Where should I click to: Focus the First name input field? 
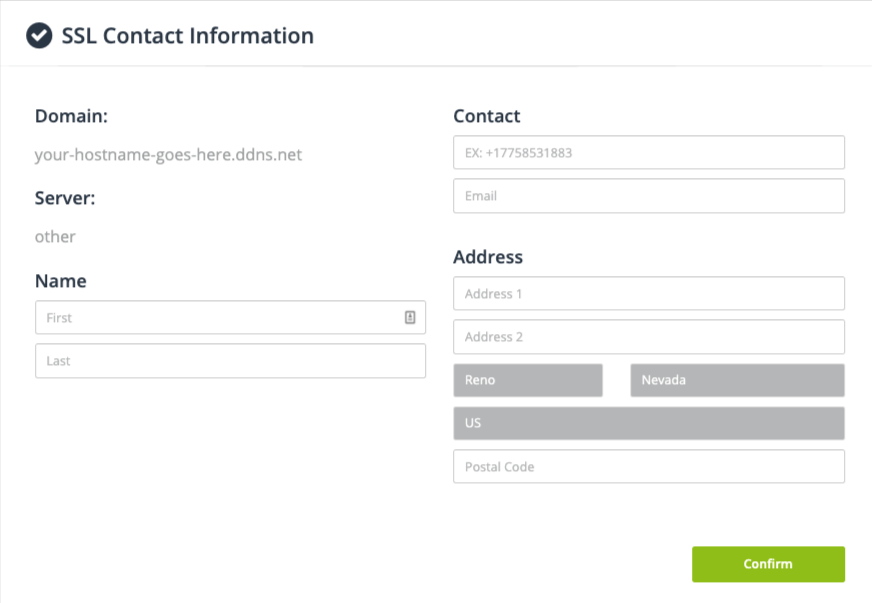point(230,318)
